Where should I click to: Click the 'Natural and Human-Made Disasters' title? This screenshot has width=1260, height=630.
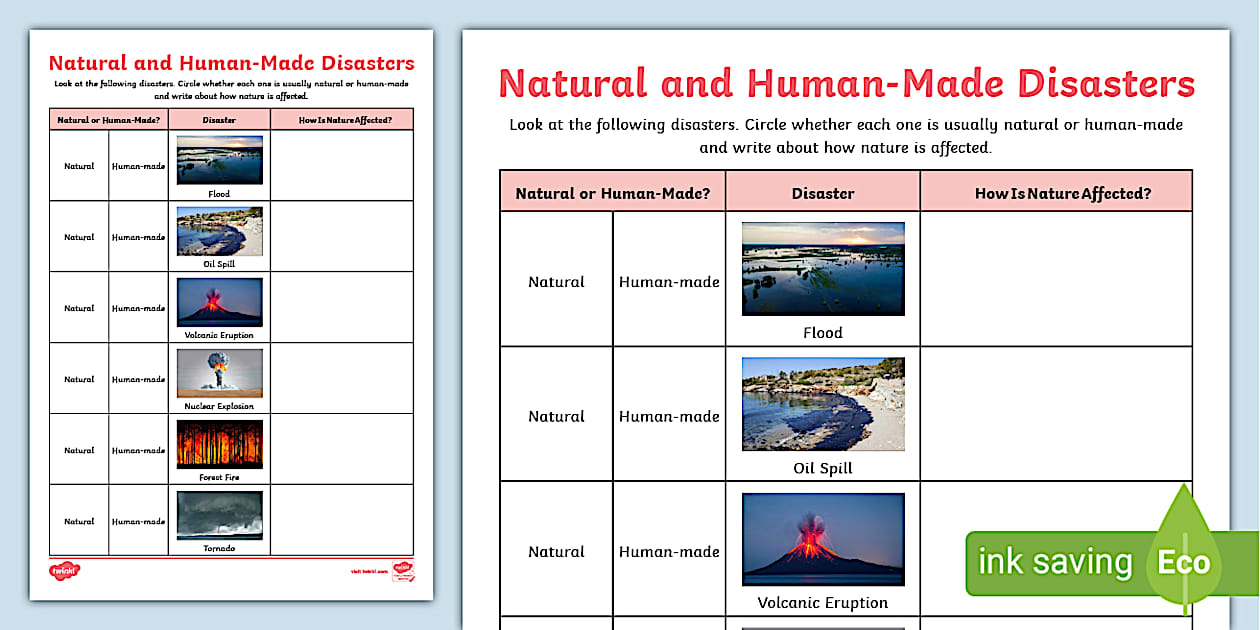pyautogui.click(x=846, y=83)
